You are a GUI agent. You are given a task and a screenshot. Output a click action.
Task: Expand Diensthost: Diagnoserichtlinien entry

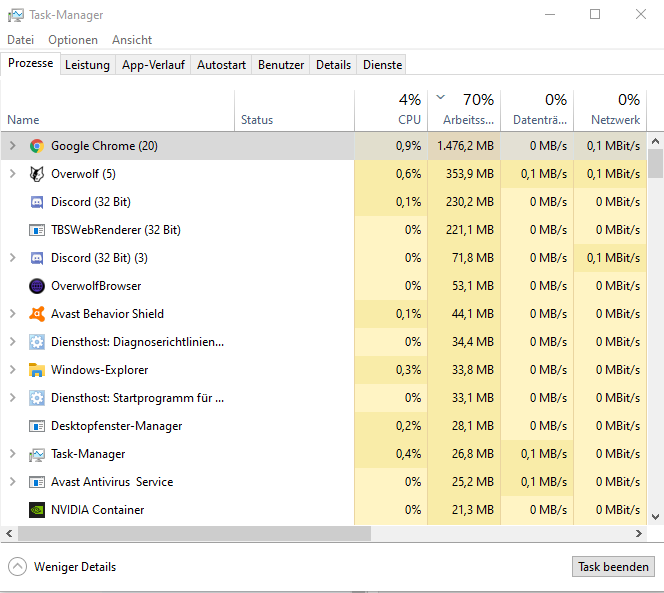[13, 341]
